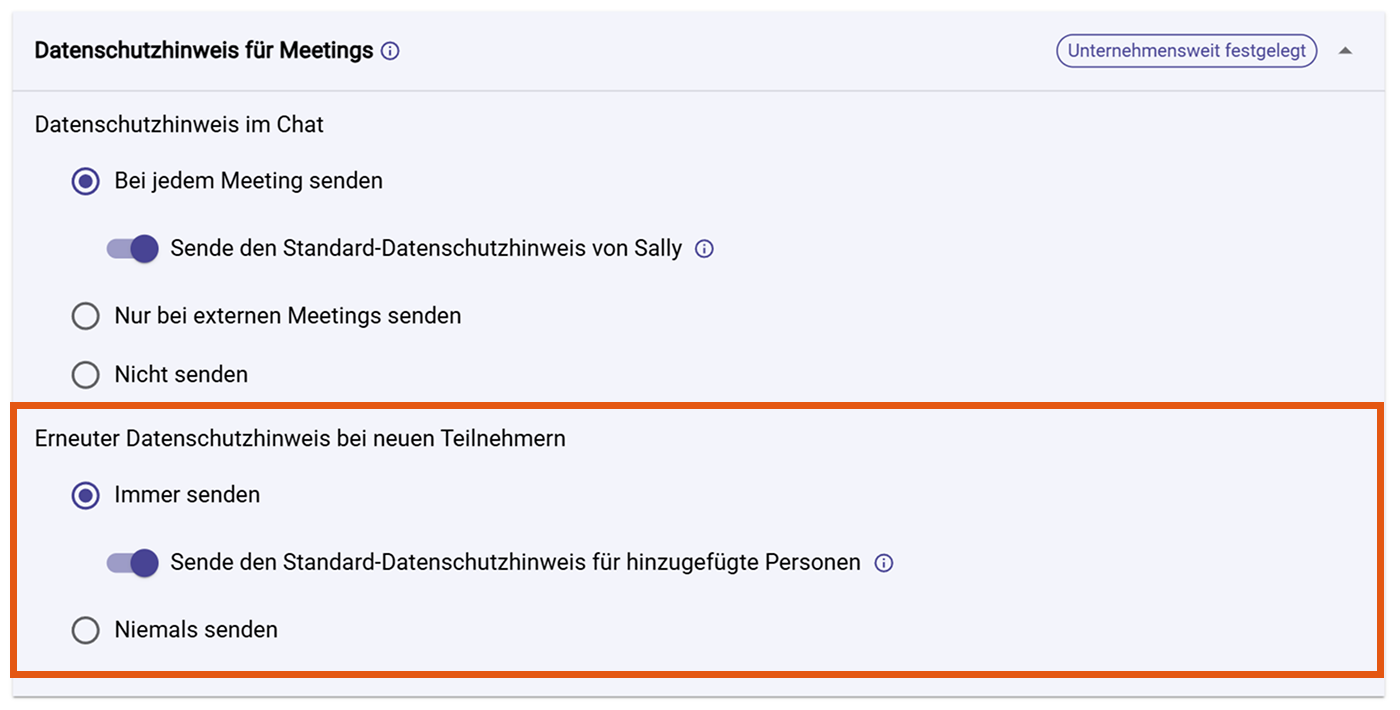Click the Datenschutzhinweis für Meetings heading text
The width and height of the screenshot is (1400, 710).
[x=204, y=51]
